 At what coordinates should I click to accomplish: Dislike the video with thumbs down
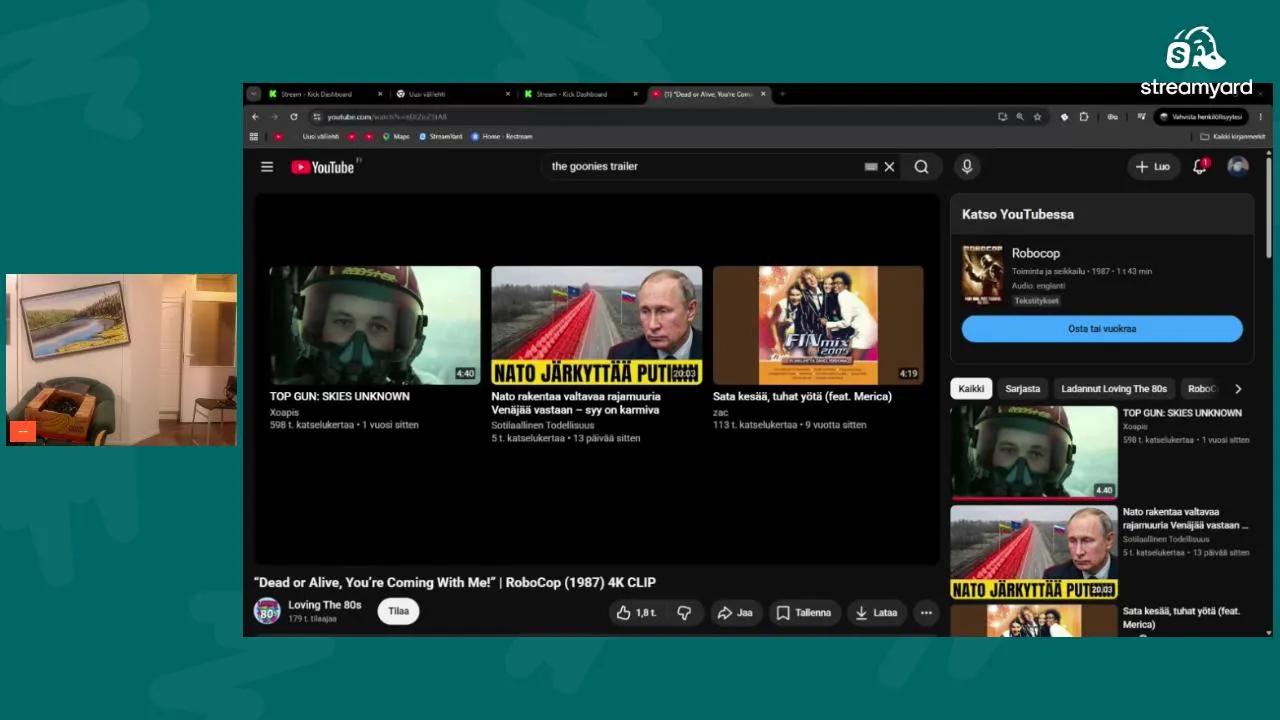click(x=684, y=613)
